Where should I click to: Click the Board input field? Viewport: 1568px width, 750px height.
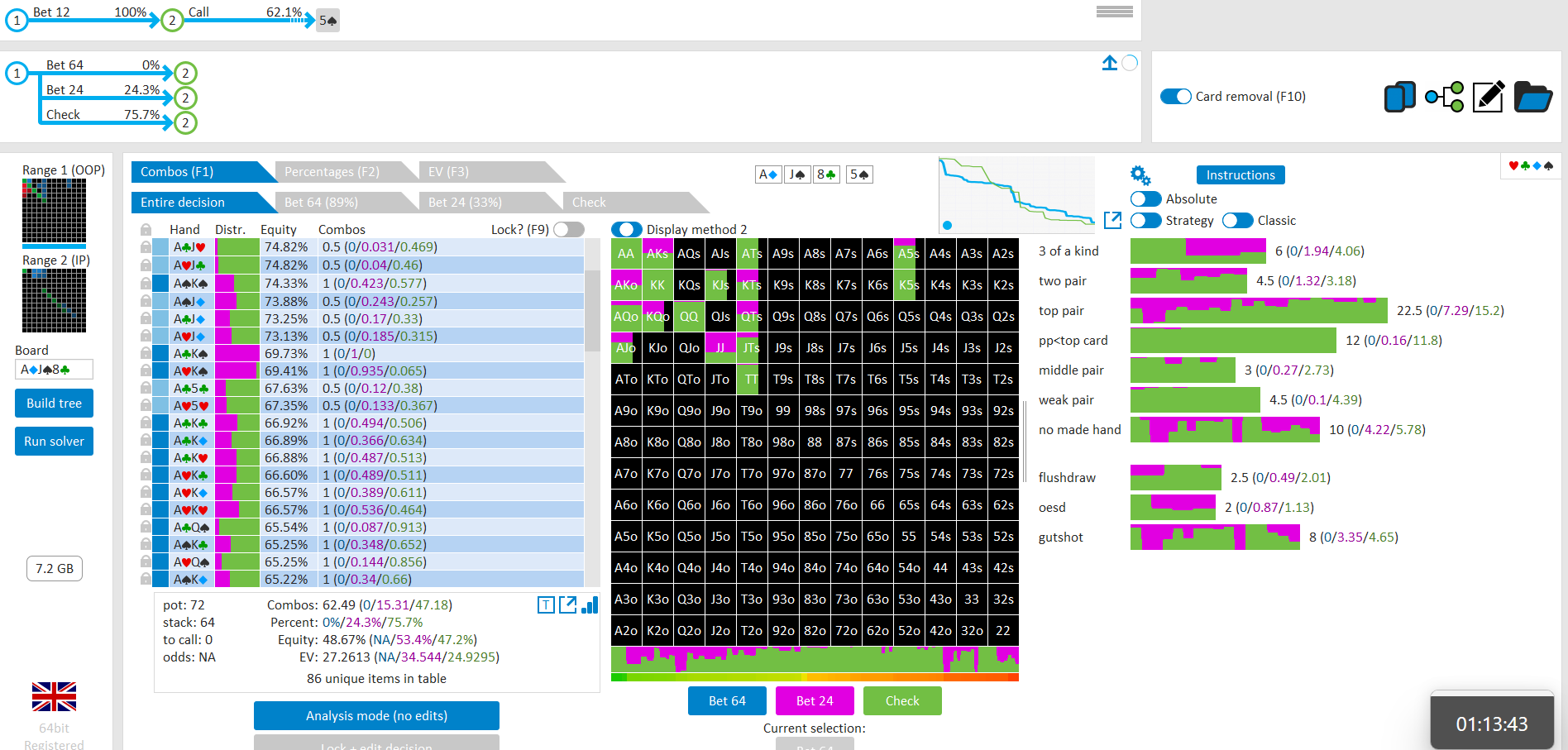[54, 370]
